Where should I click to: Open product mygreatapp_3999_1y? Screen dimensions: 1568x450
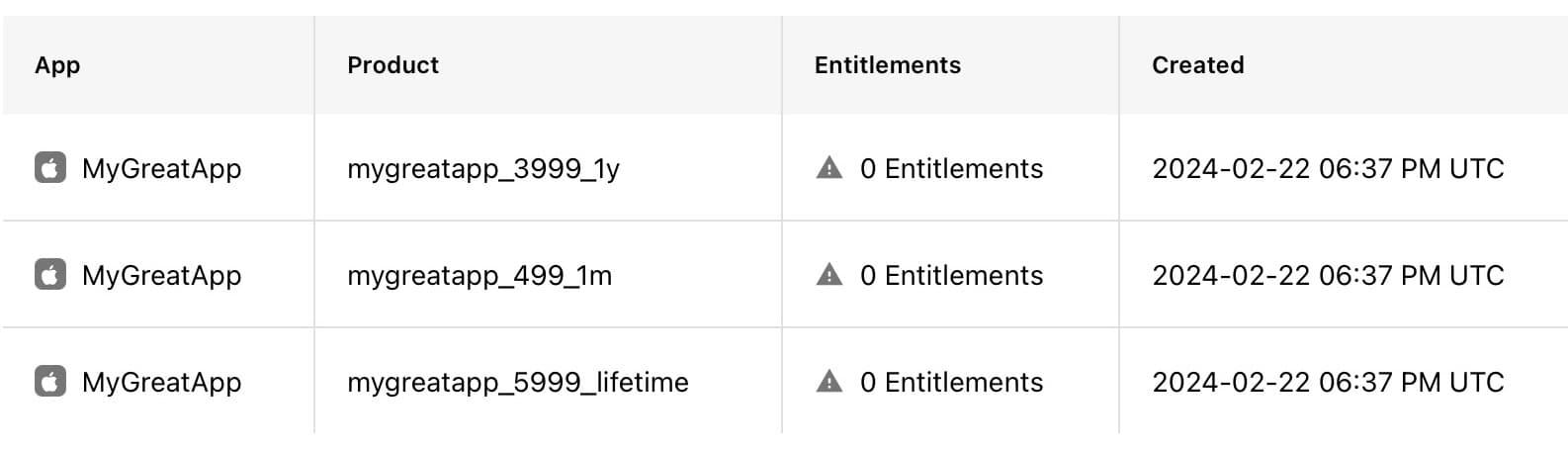tap(483, 169)
